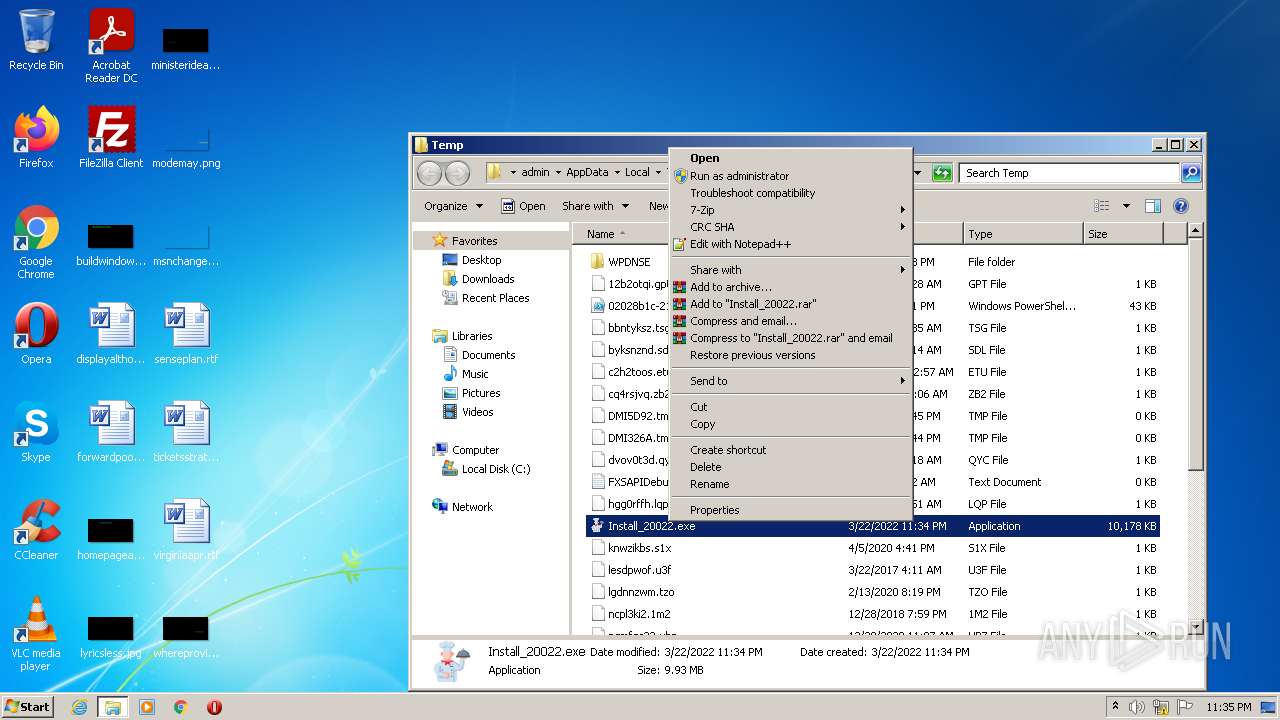Click Search Temp input field
Screen dimensions: 1280x720
pos(1069,173)
